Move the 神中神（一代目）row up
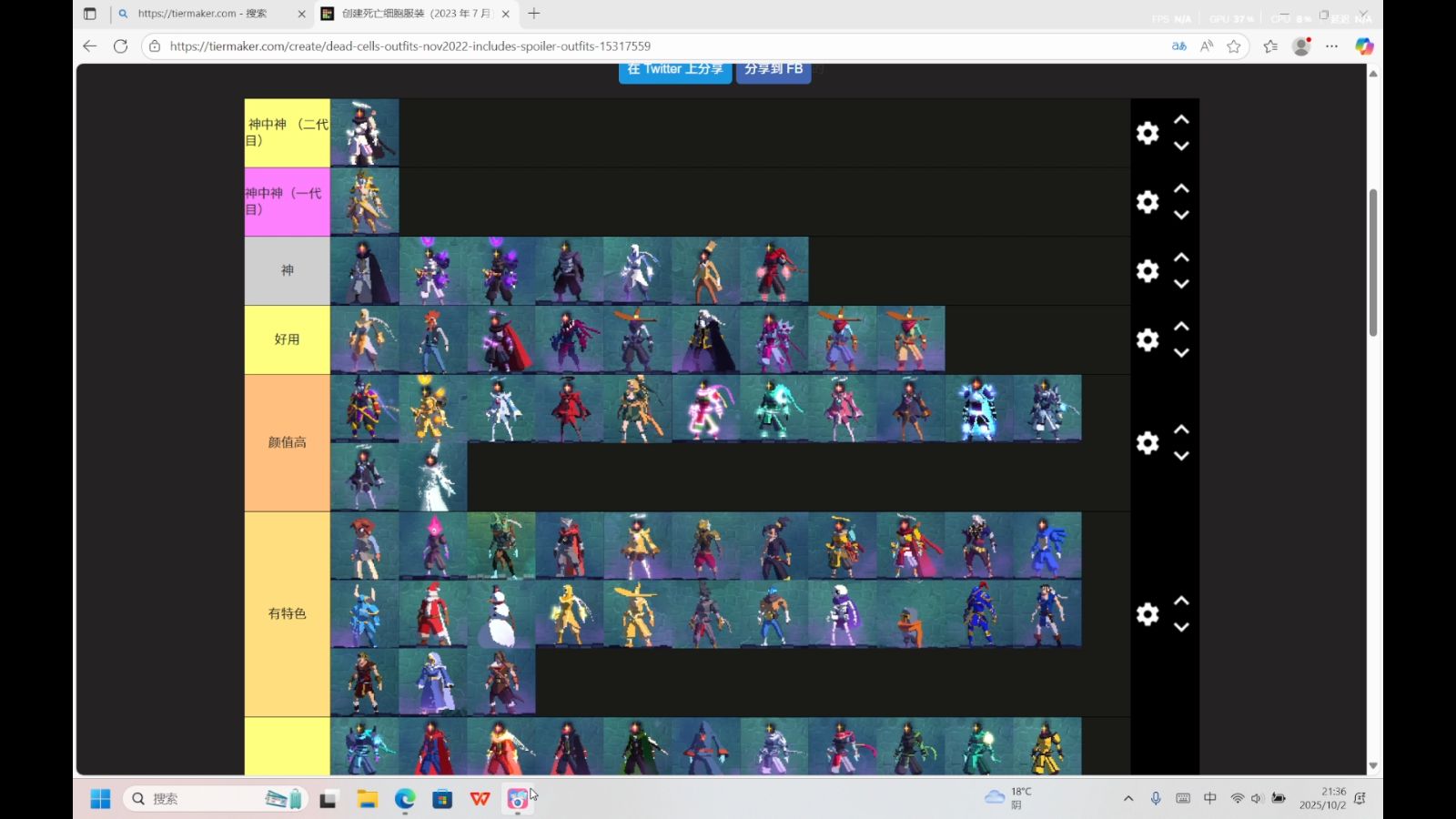 coord(1181,188)
